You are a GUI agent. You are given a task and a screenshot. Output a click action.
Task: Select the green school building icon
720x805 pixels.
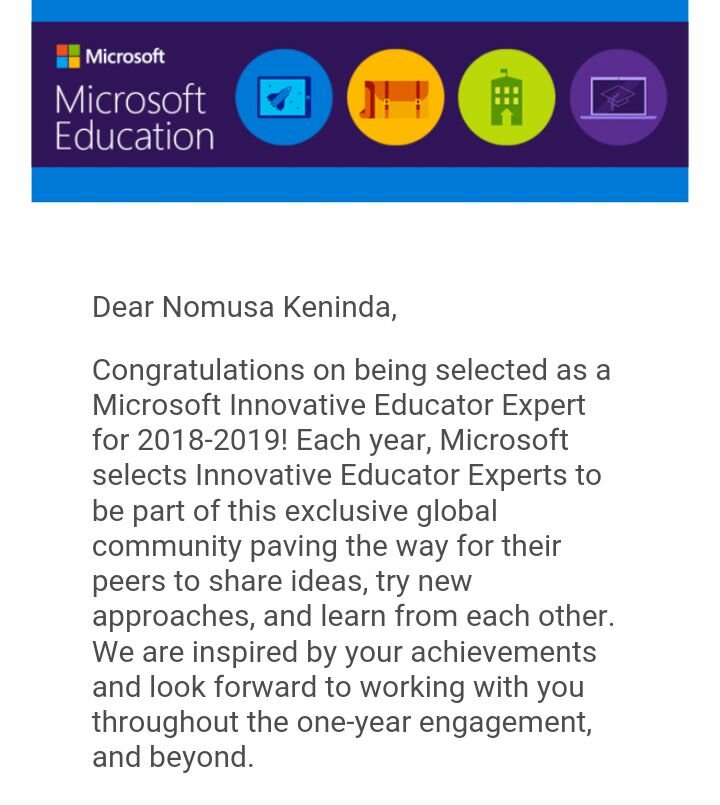click(x=506, y=97)
